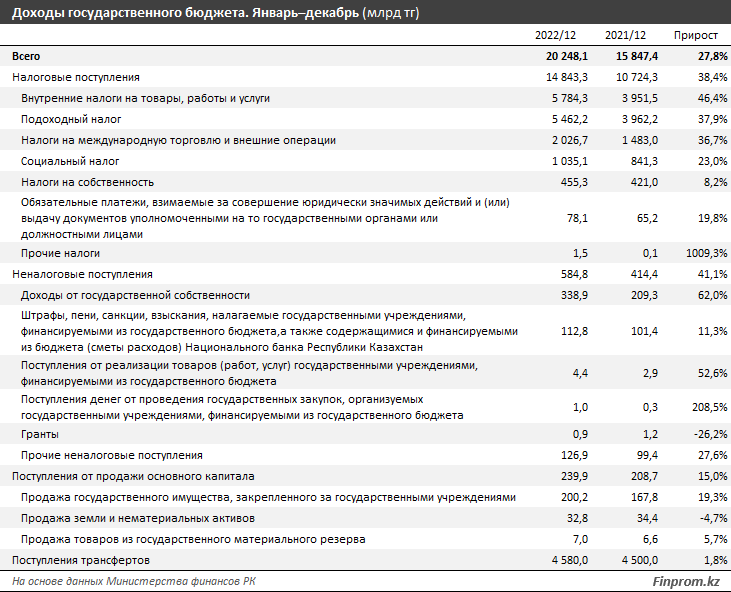Click 'Доходы от государственной собственности' label
The image size is (731, 592).
(x=136, y=296)
